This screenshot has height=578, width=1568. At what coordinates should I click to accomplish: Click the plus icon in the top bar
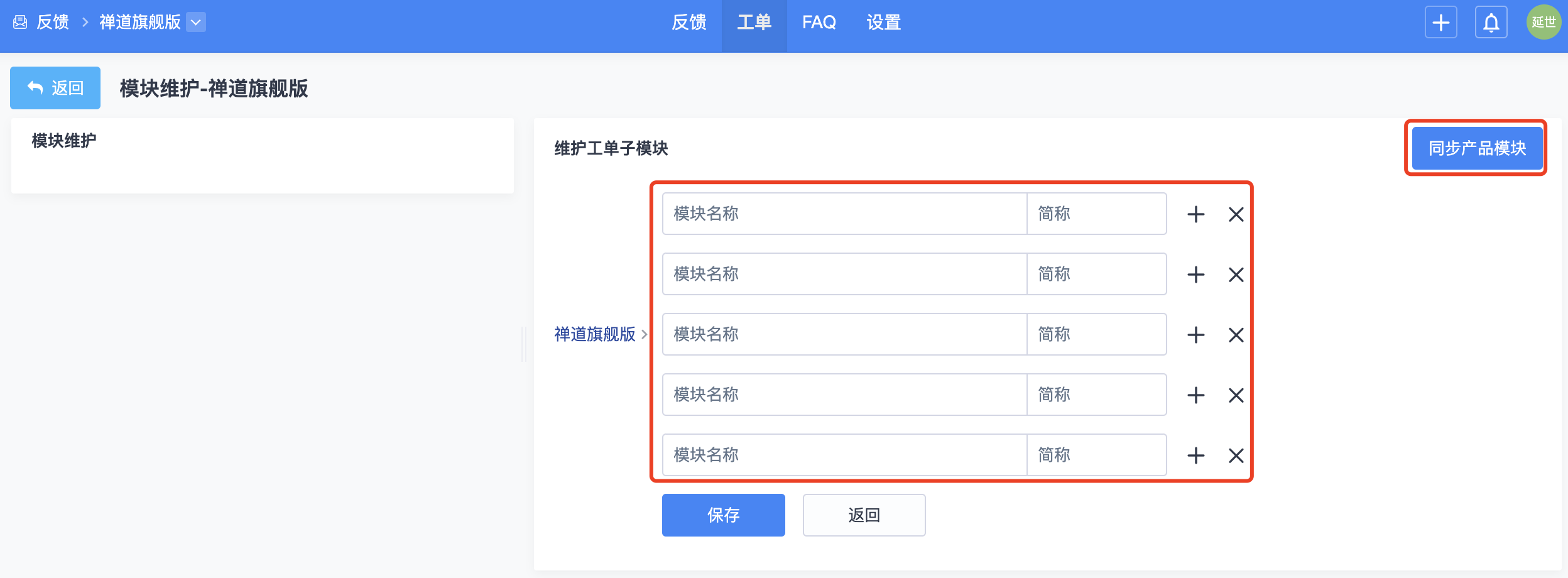coord(1440,23)
